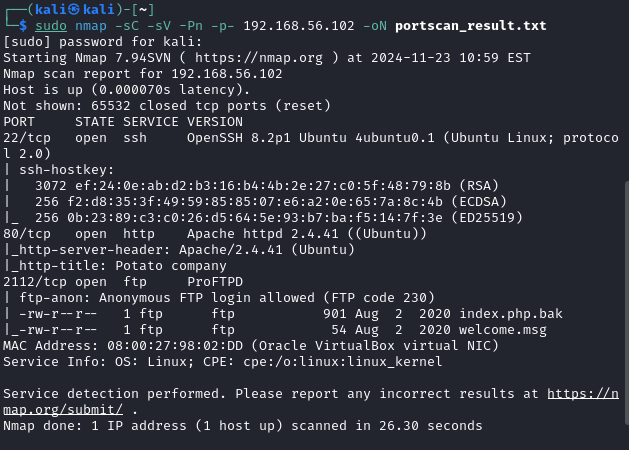The image size is (629, 450).
Task: Click the index.php.bak file name
Action: coord(511,314)
